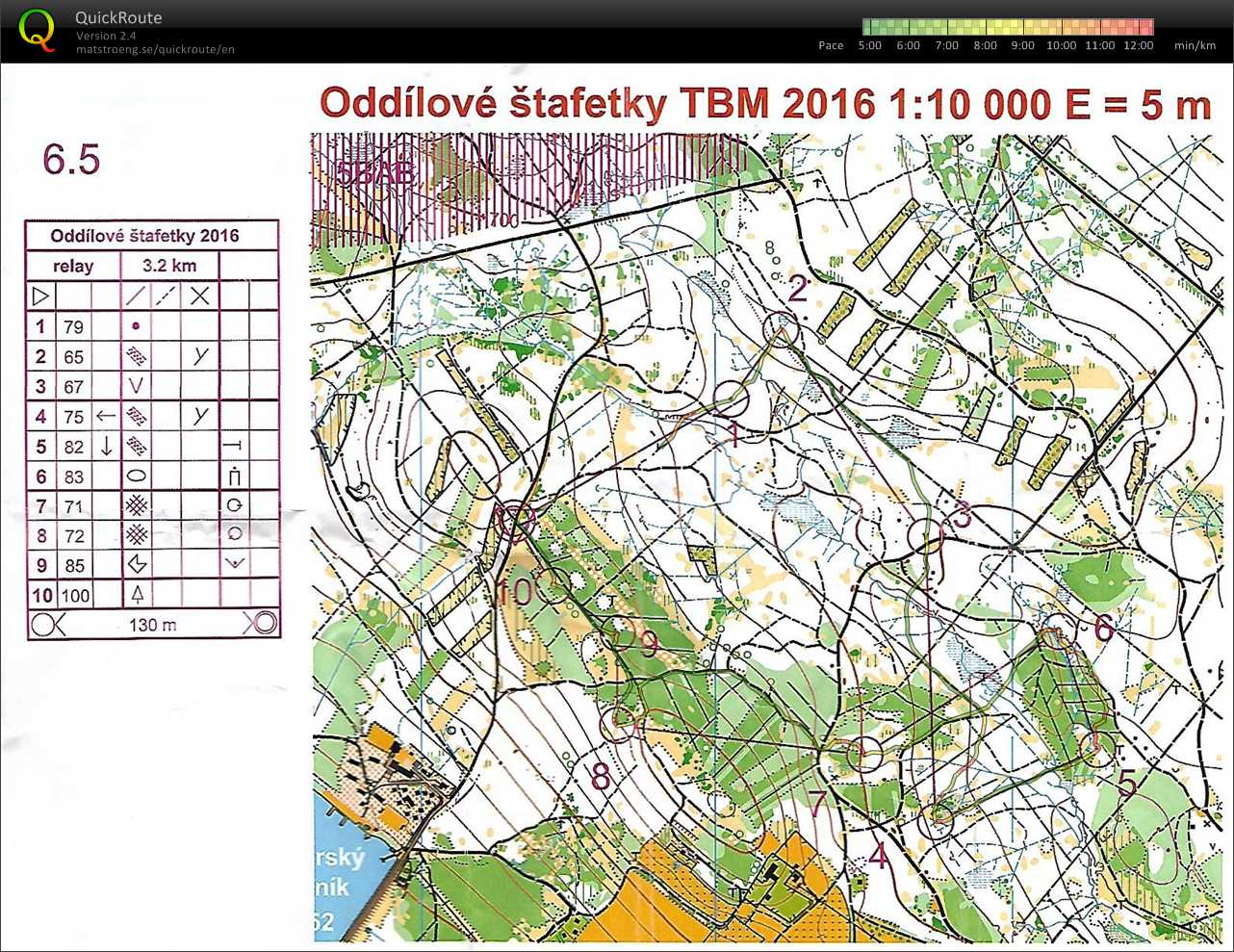1234x952 pixels.
Task: Click the 12:00 pace label
Action: click(1138, 45)
